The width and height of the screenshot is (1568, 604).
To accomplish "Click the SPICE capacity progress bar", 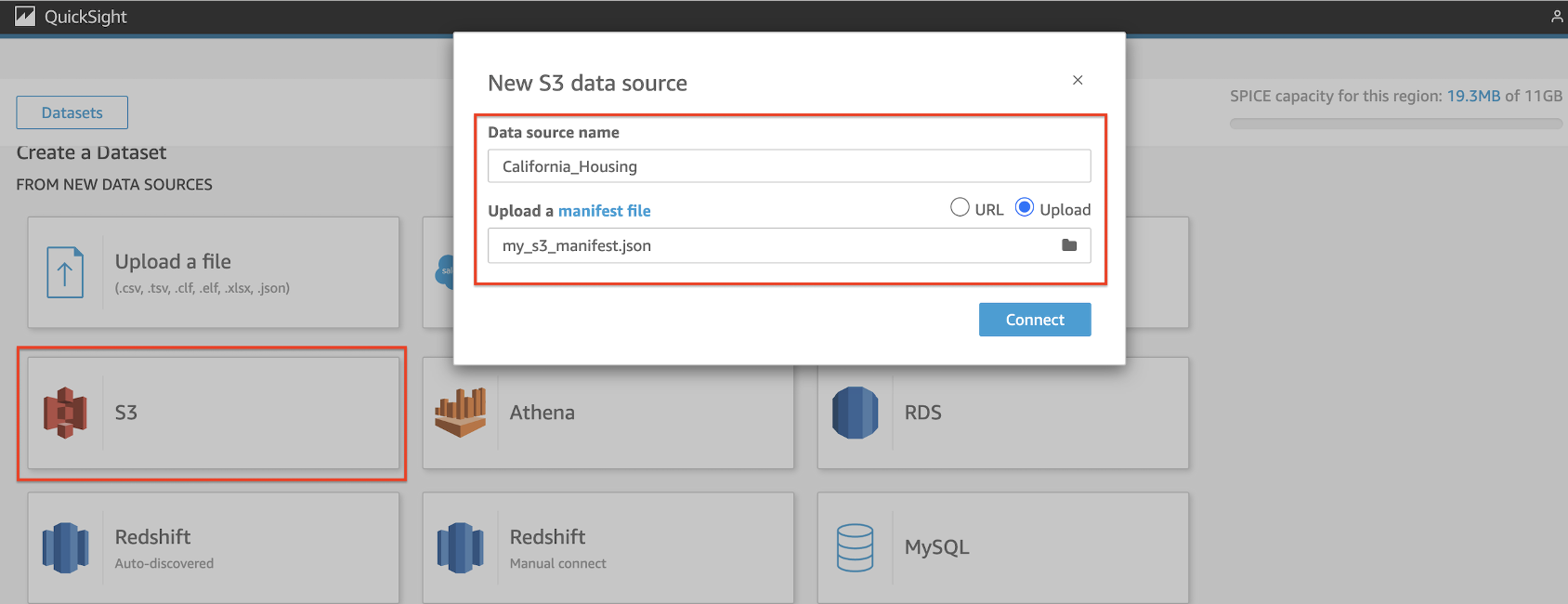I will point(1396,124).
